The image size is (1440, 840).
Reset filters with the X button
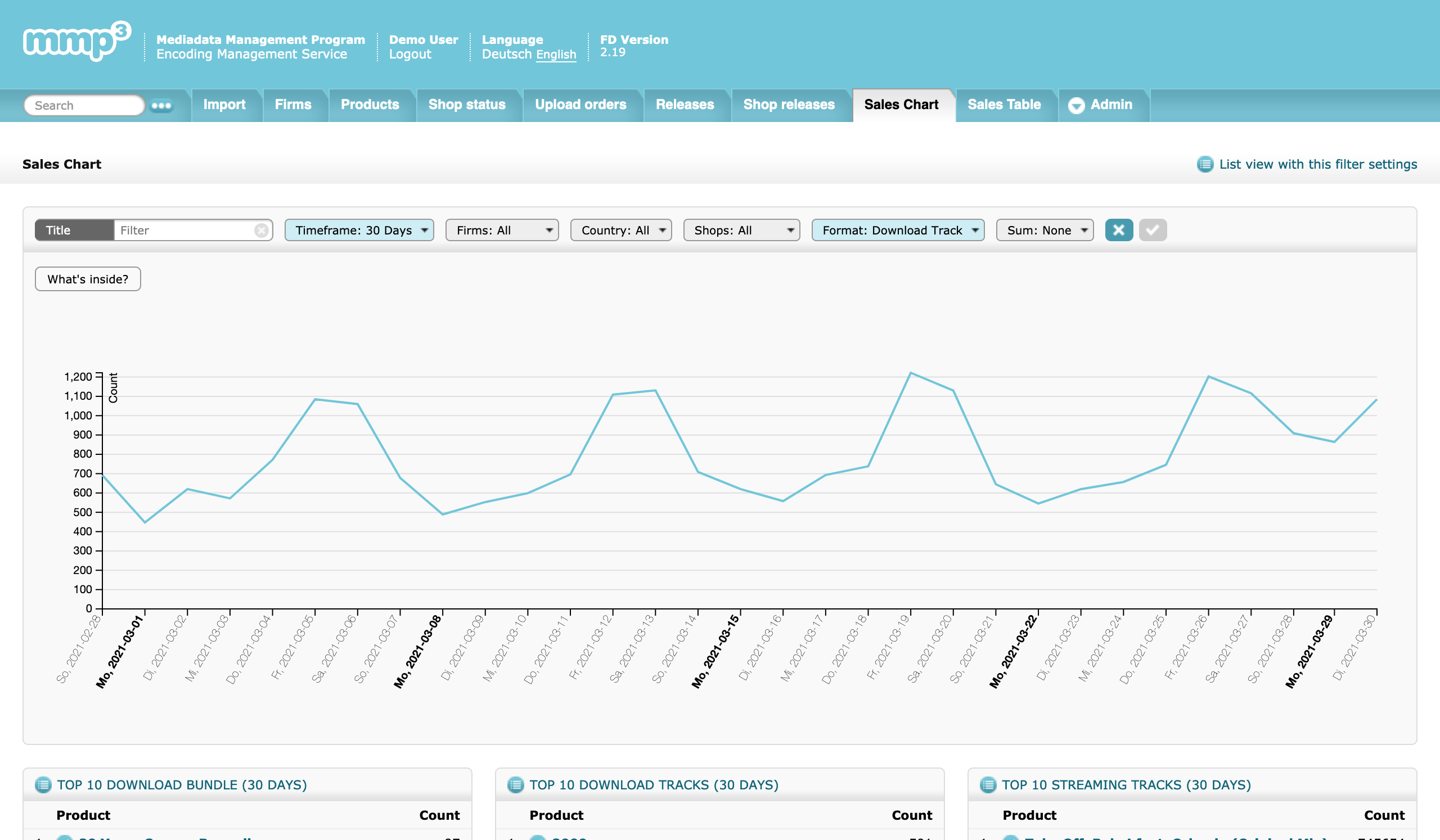[1118, 230]
